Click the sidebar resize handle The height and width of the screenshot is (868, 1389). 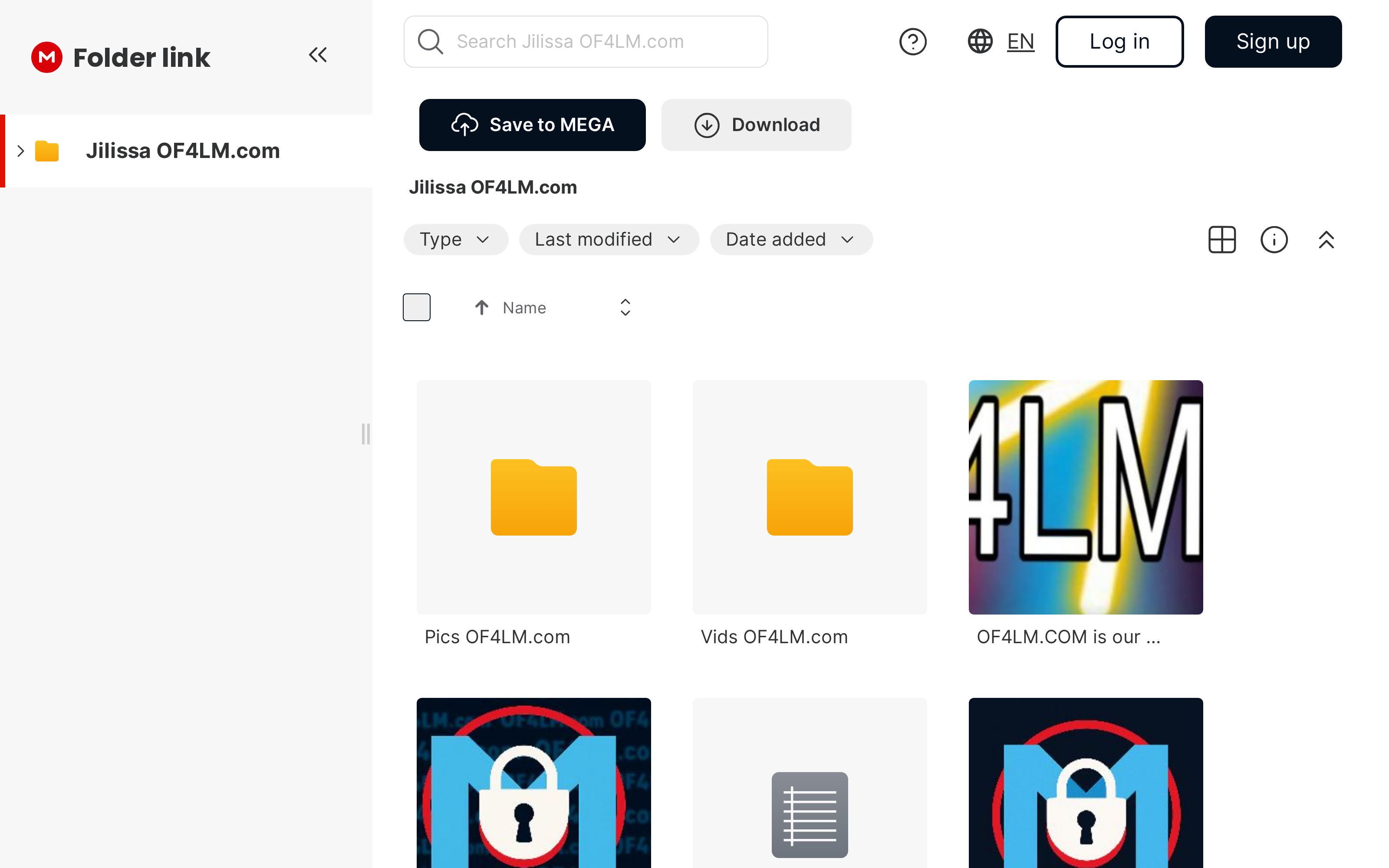point(365,434)
